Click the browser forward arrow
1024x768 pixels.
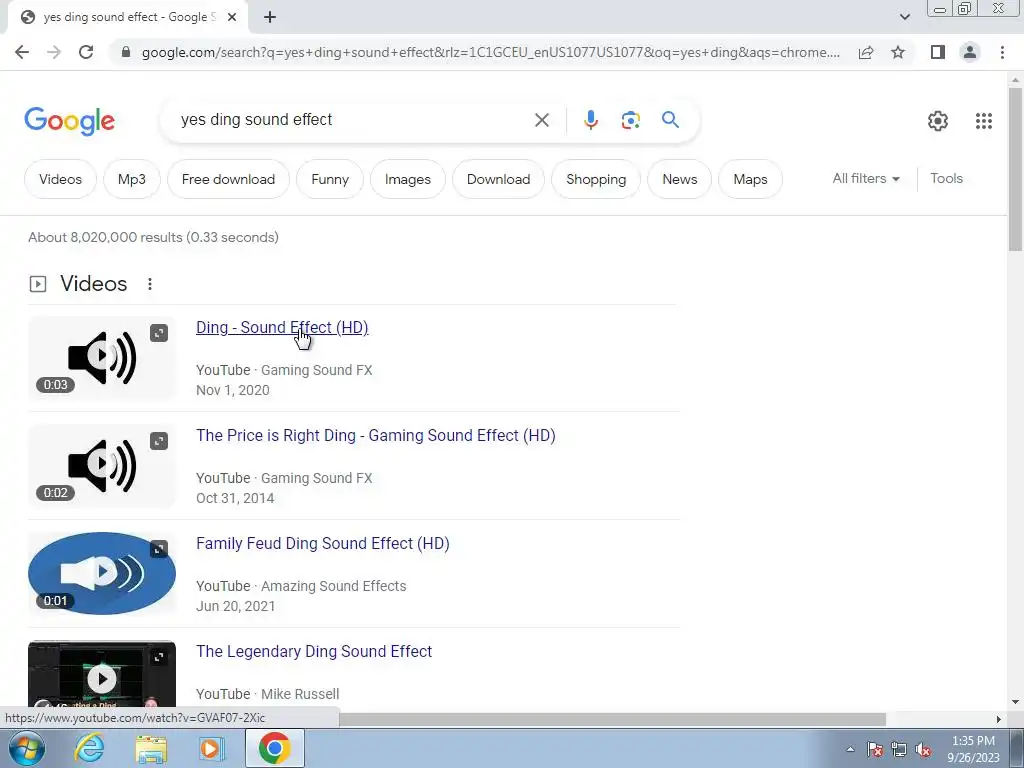pyautogui.click(x=54, y=52)
